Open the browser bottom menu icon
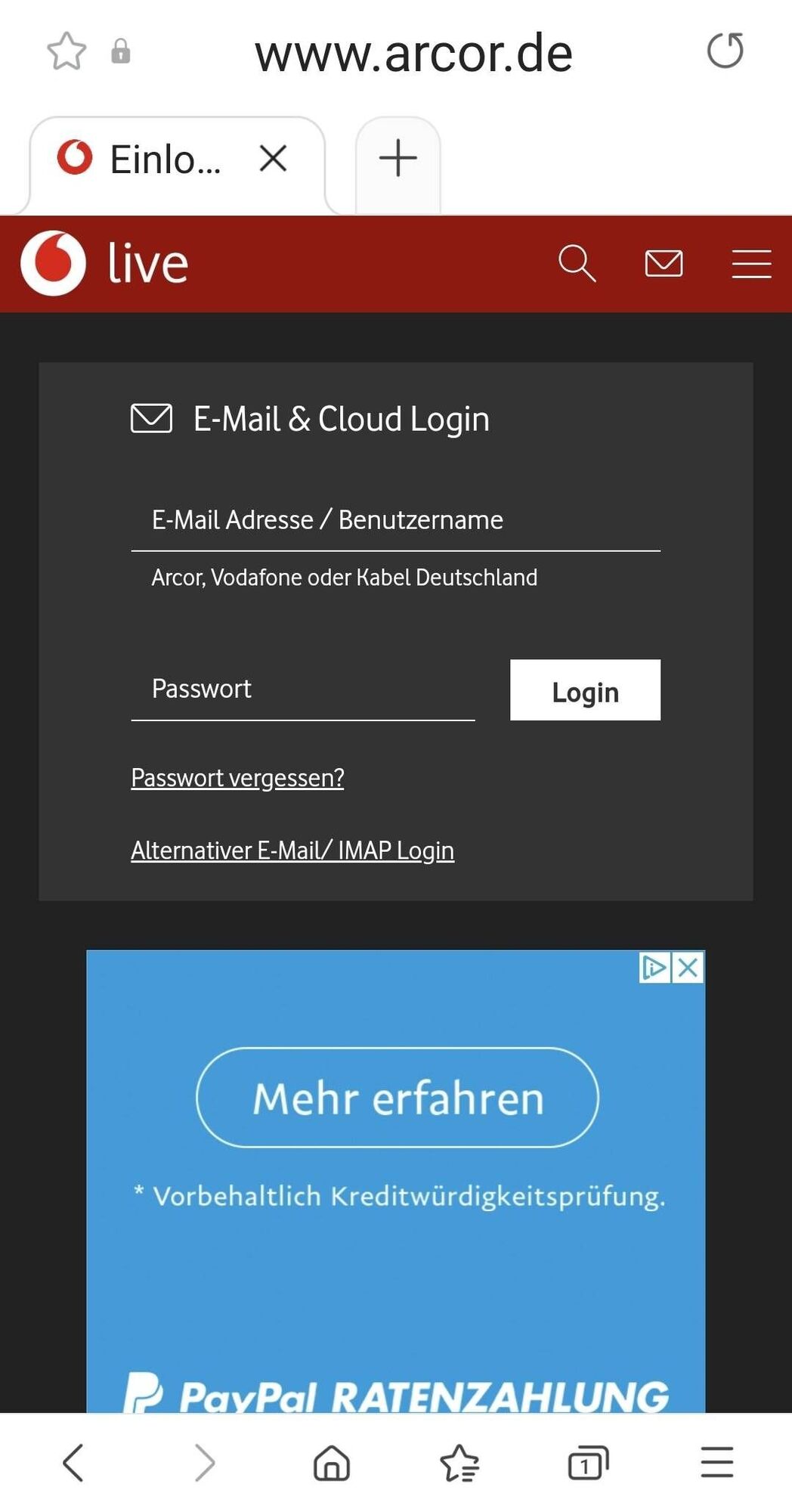This screenshot has width=792, height=1512. tap(717, 1462)
